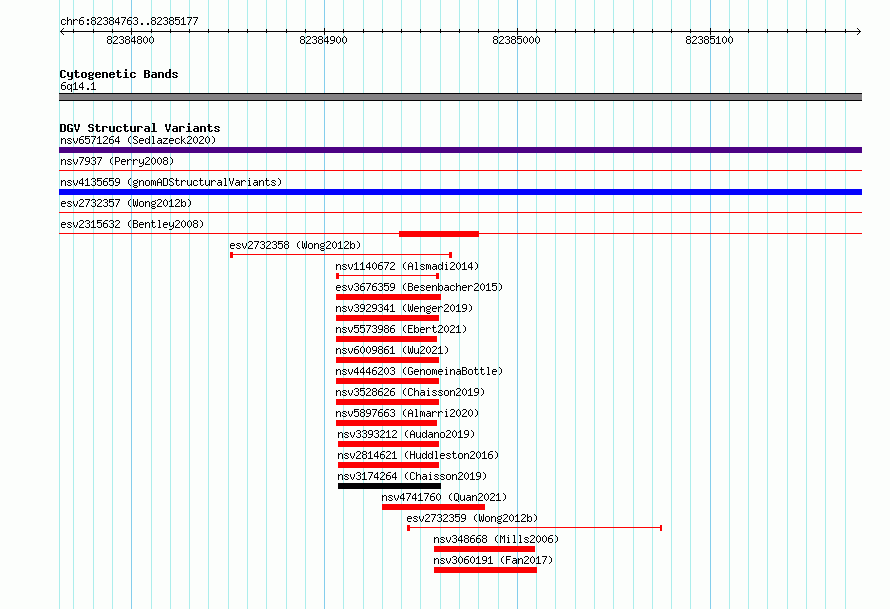Open nsv3929341 (Wenger2019) label

404,308
